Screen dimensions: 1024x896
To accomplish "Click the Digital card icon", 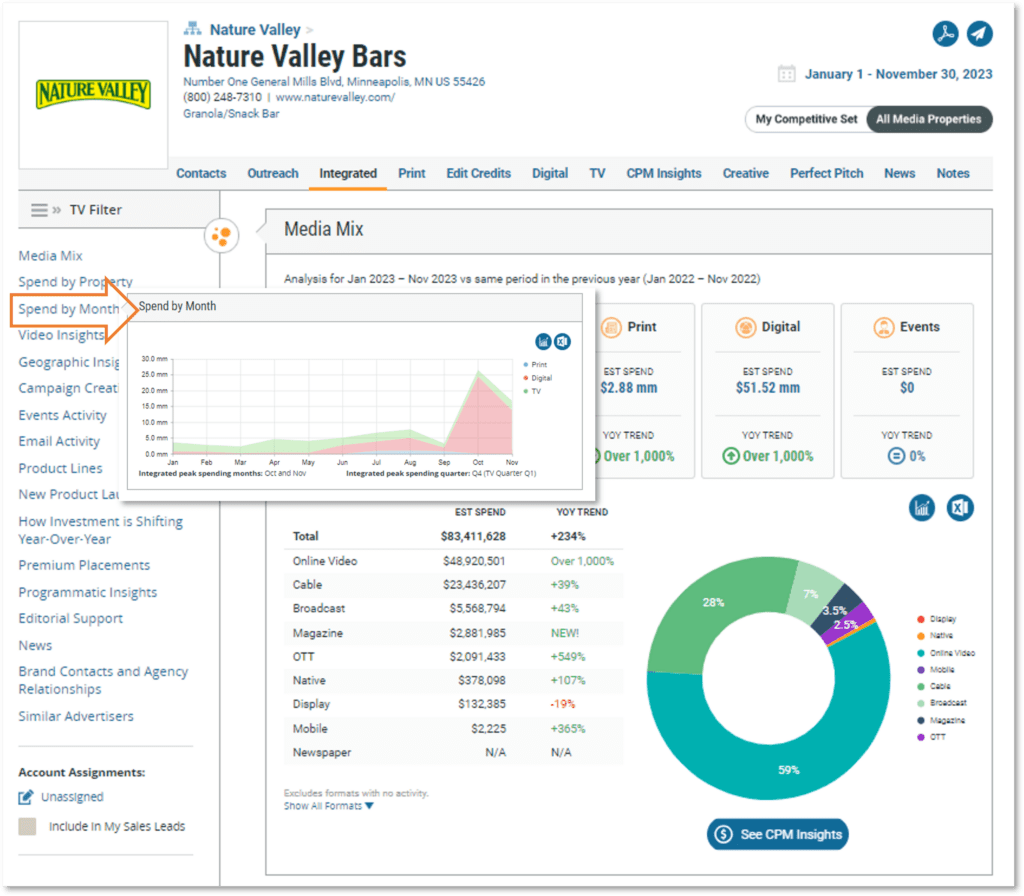I will 745,327.
